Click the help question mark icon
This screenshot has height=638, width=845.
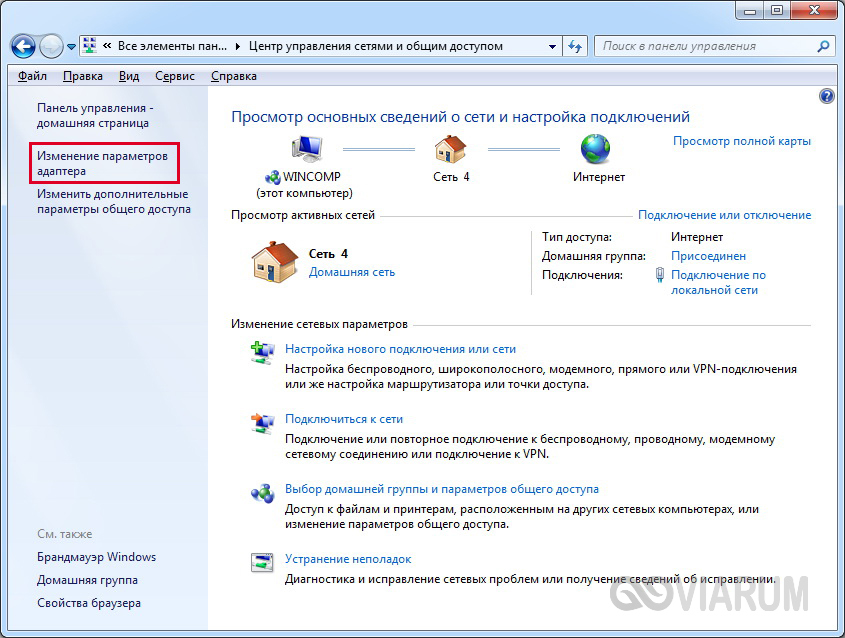pos(826,96)
